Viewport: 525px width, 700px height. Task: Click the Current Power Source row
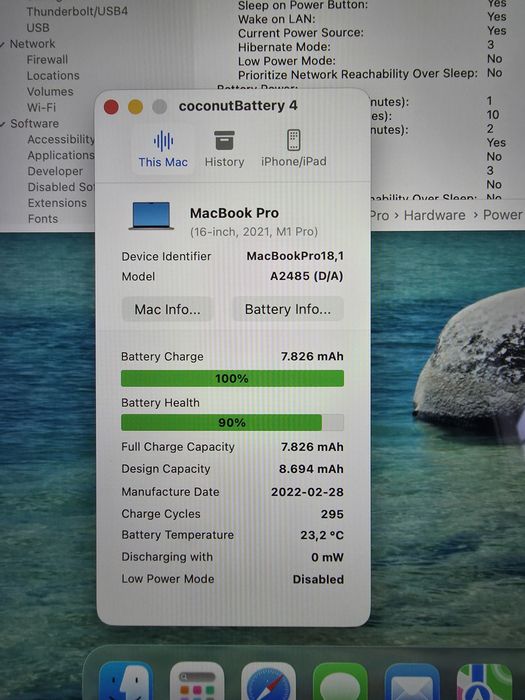(x=373, y=32)
